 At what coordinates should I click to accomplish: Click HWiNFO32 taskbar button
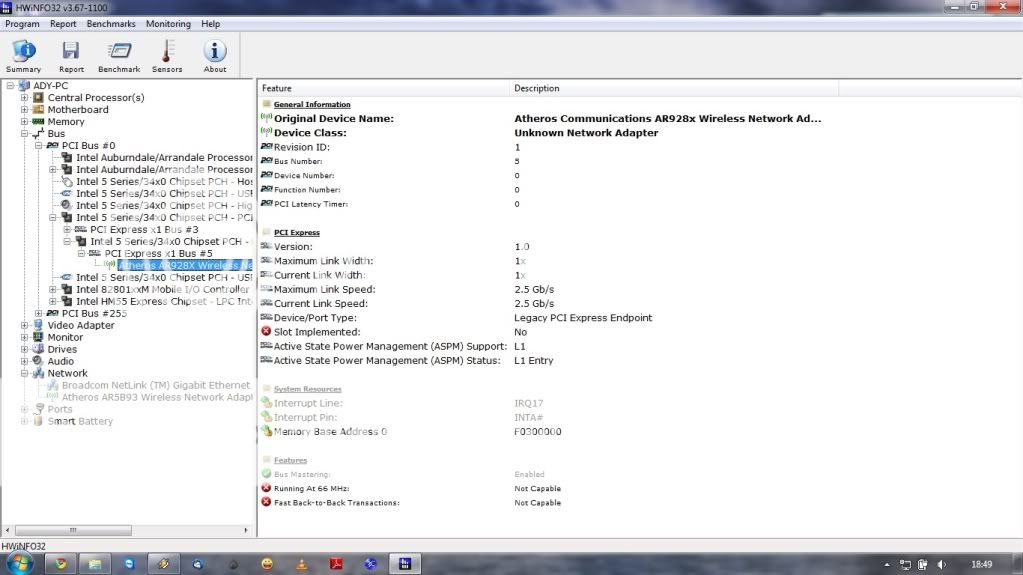tap(405, 564)
